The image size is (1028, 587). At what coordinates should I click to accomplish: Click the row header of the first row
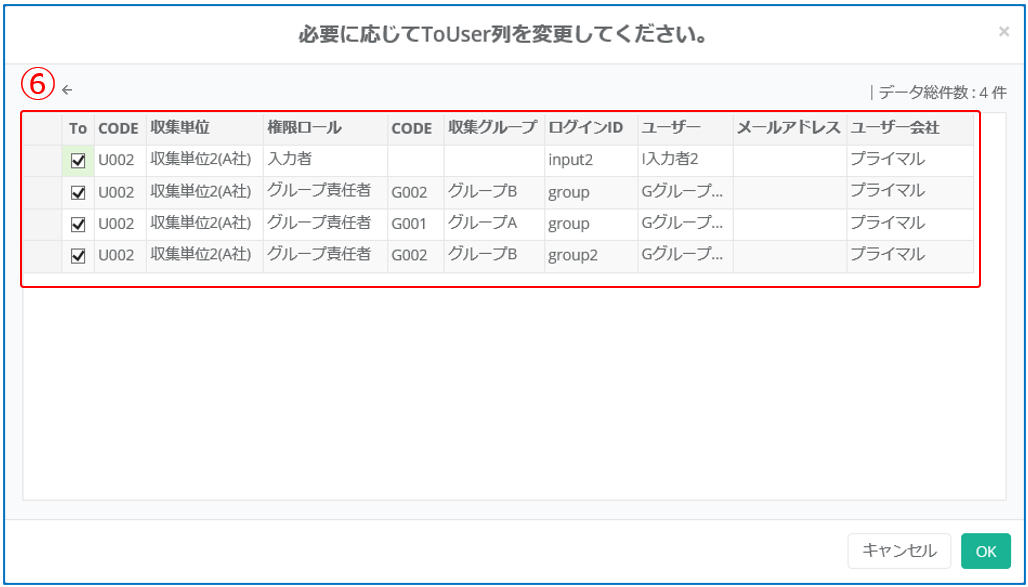tap(43, 160)
